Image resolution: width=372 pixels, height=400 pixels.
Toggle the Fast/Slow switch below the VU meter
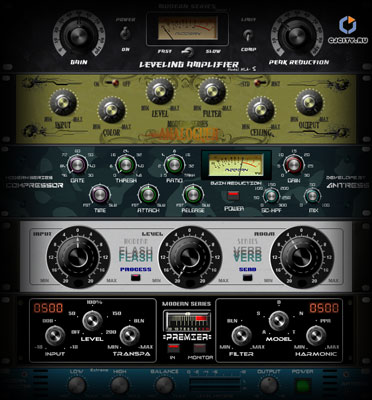click(188, 52)
